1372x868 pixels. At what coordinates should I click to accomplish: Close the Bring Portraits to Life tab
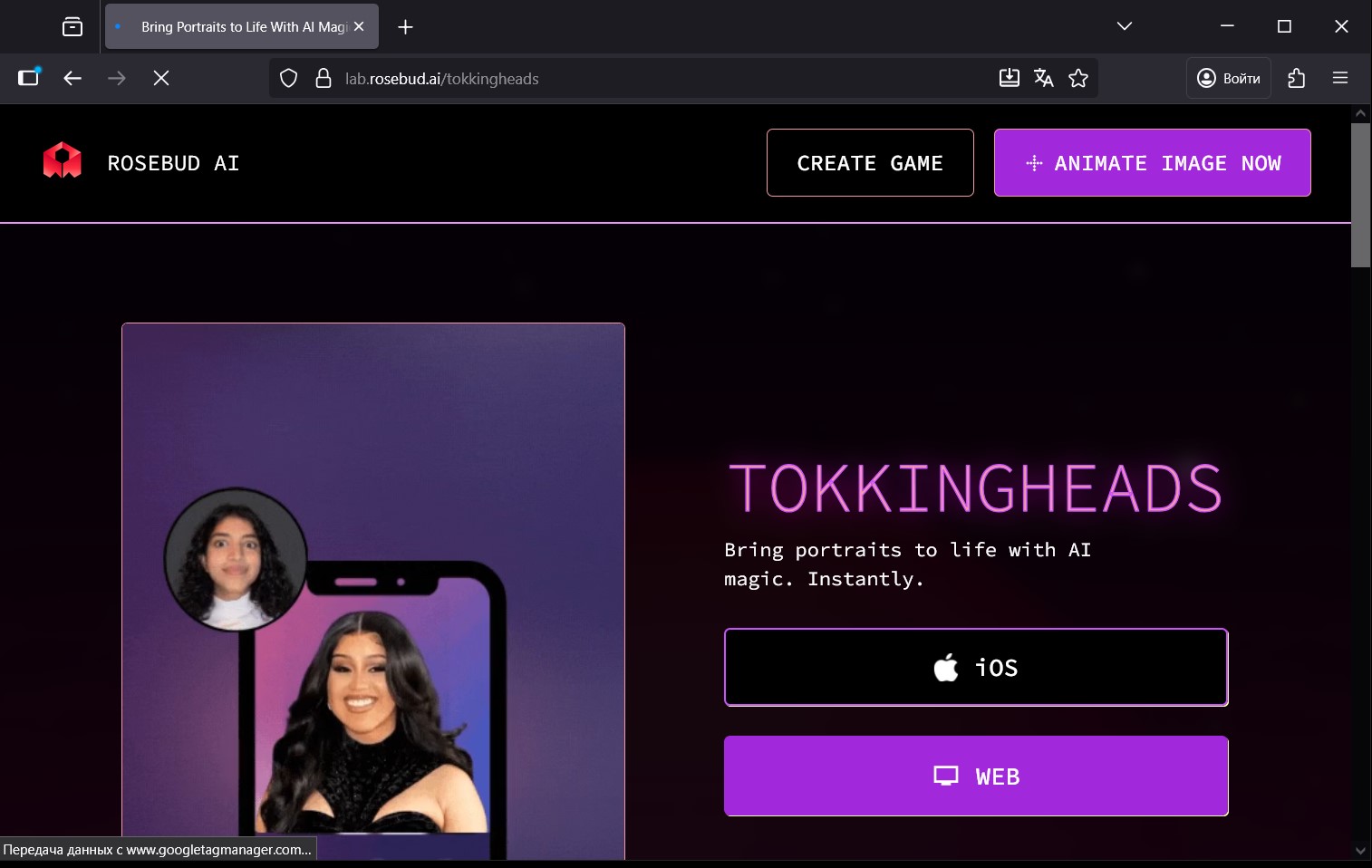[x=359, y=26]
